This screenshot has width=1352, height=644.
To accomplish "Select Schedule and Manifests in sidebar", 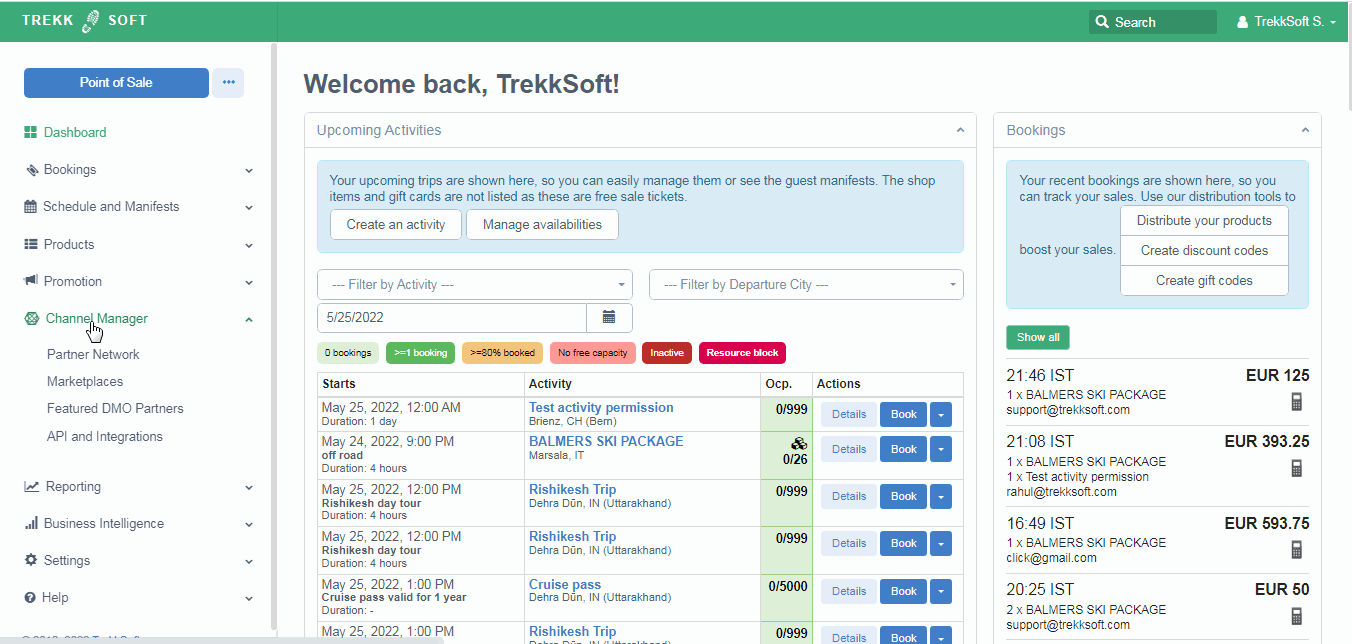I will (x=111, y=206).
